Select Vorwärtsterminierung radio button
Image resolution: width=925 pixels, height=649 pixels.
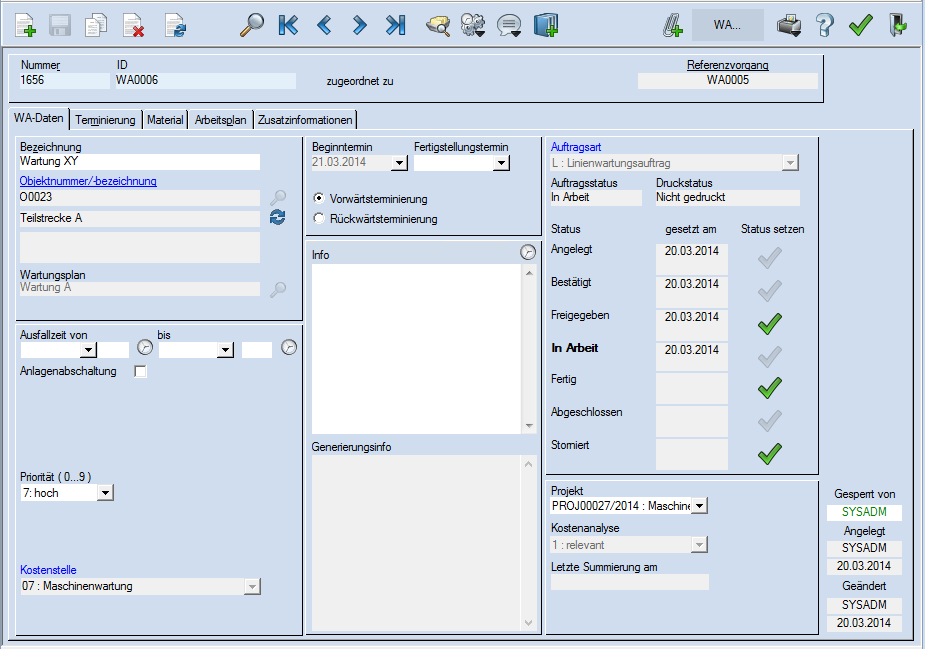pyautogui.click(x=320, y=199)
